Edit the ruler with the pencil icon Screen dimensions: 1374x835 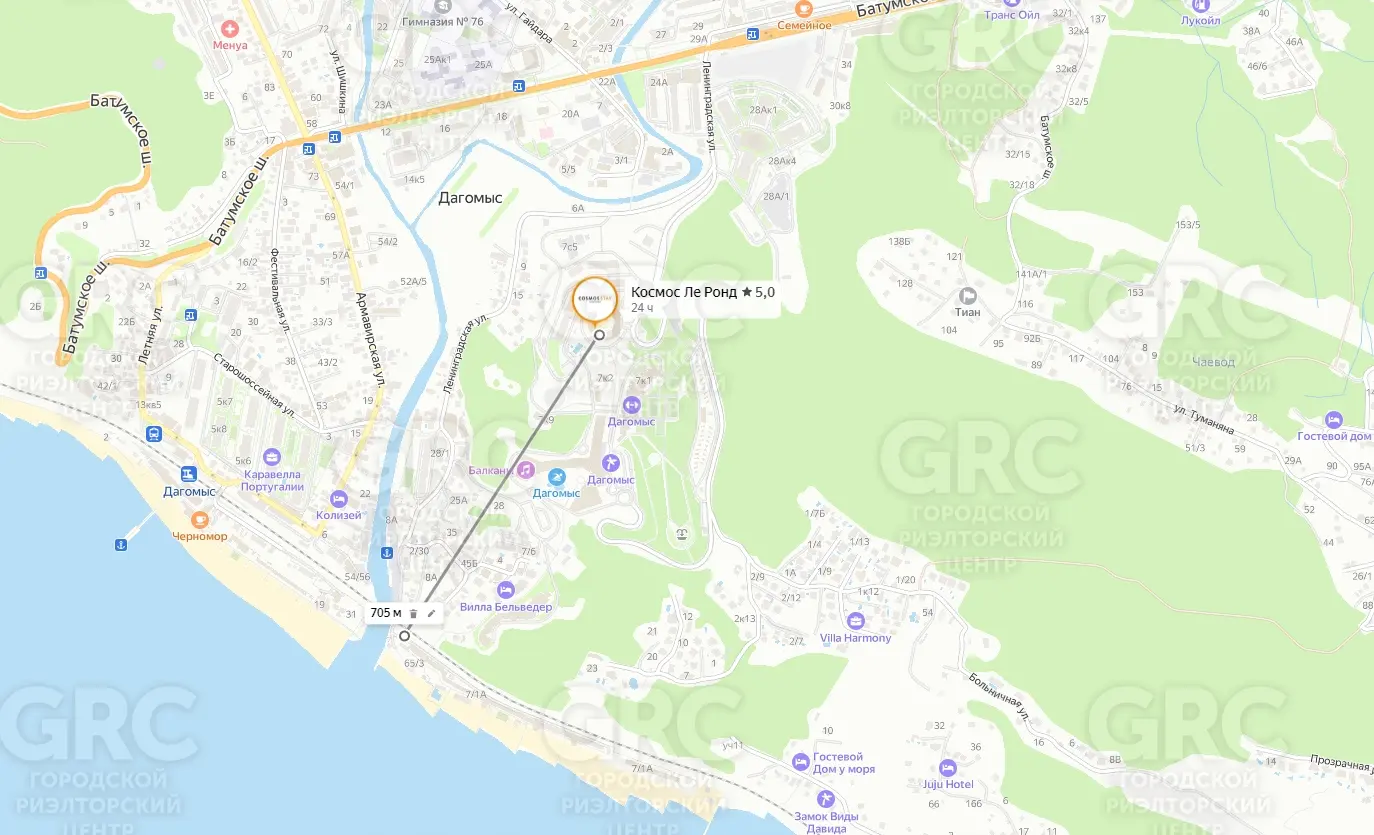point(431,613)
